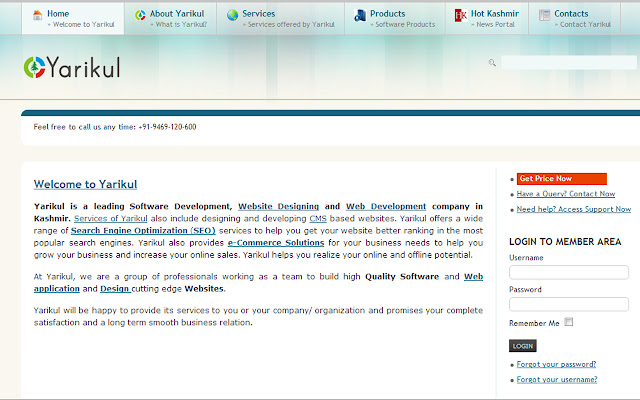The image size is (640, 400).
Task: Open 'Need help? Access Support Now' link
Action: coord(574,209)
